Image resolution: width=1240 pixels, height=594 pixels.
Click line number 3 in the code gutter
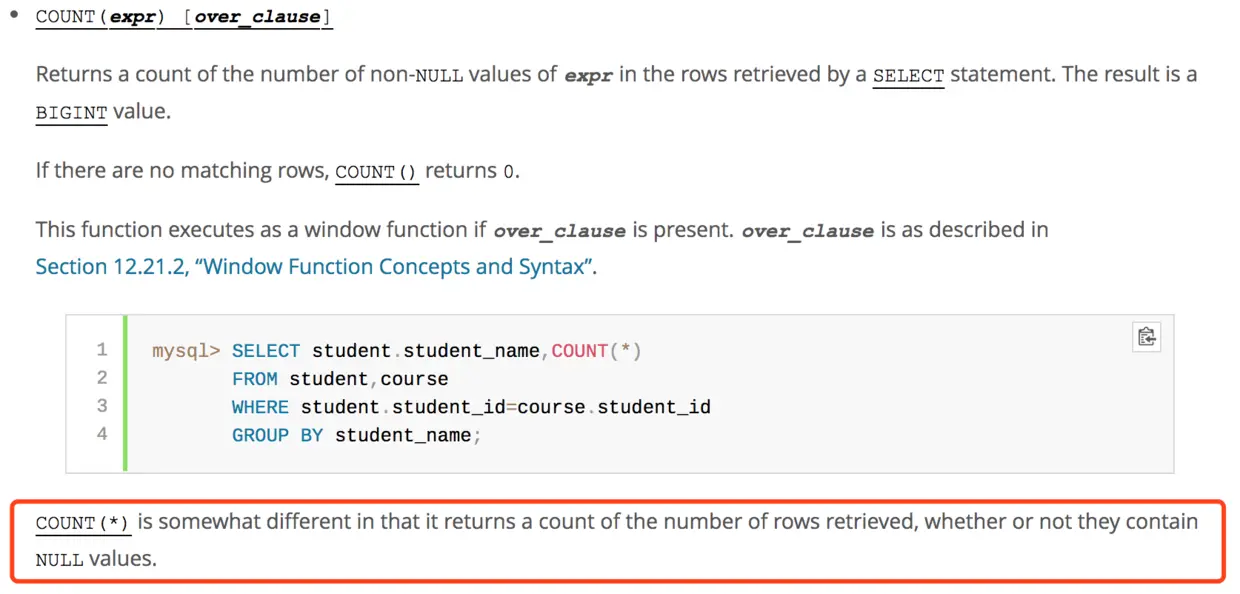click(102, 406)
